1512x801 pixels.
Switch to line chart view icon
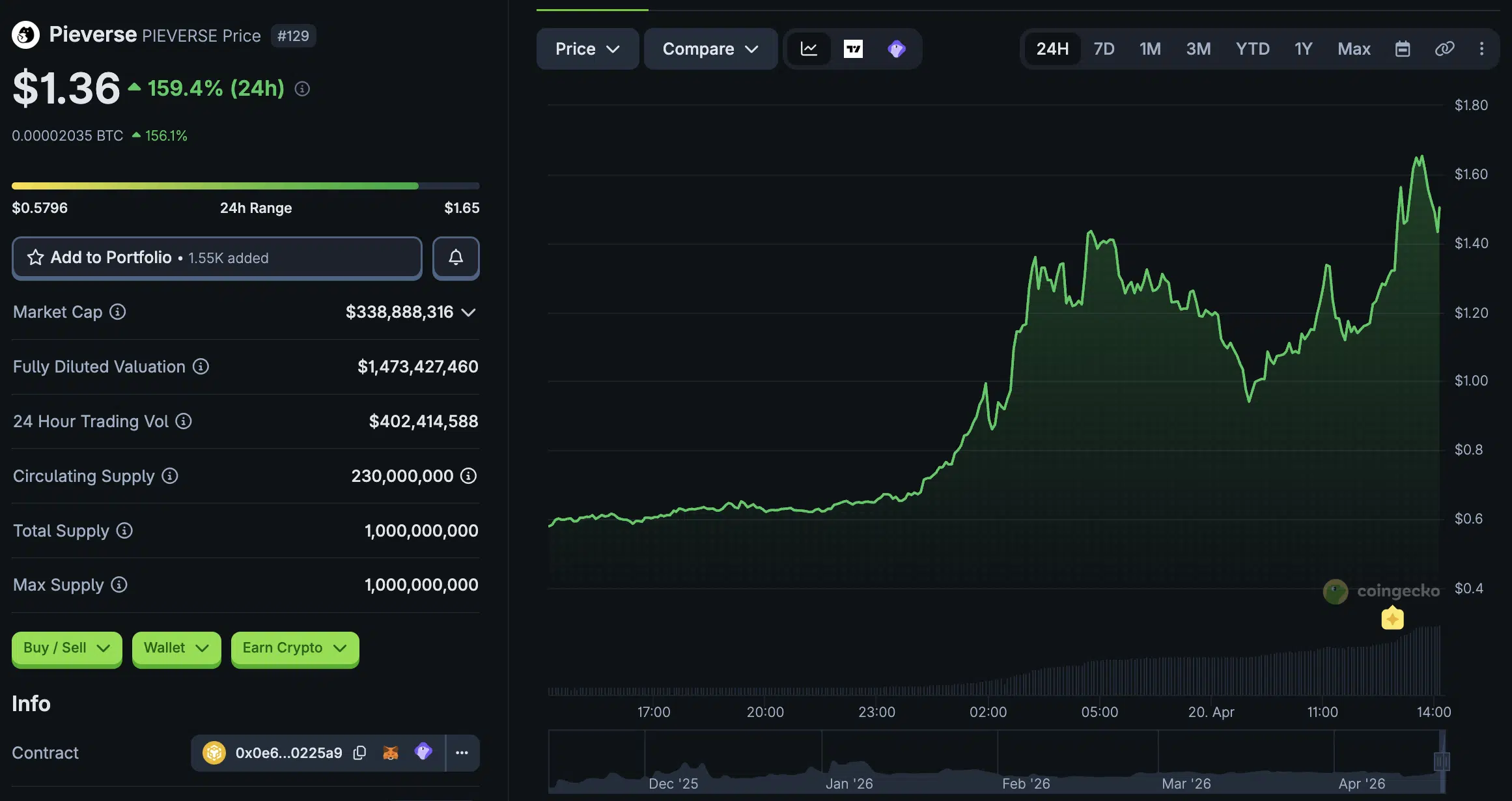tap(809, 49)
